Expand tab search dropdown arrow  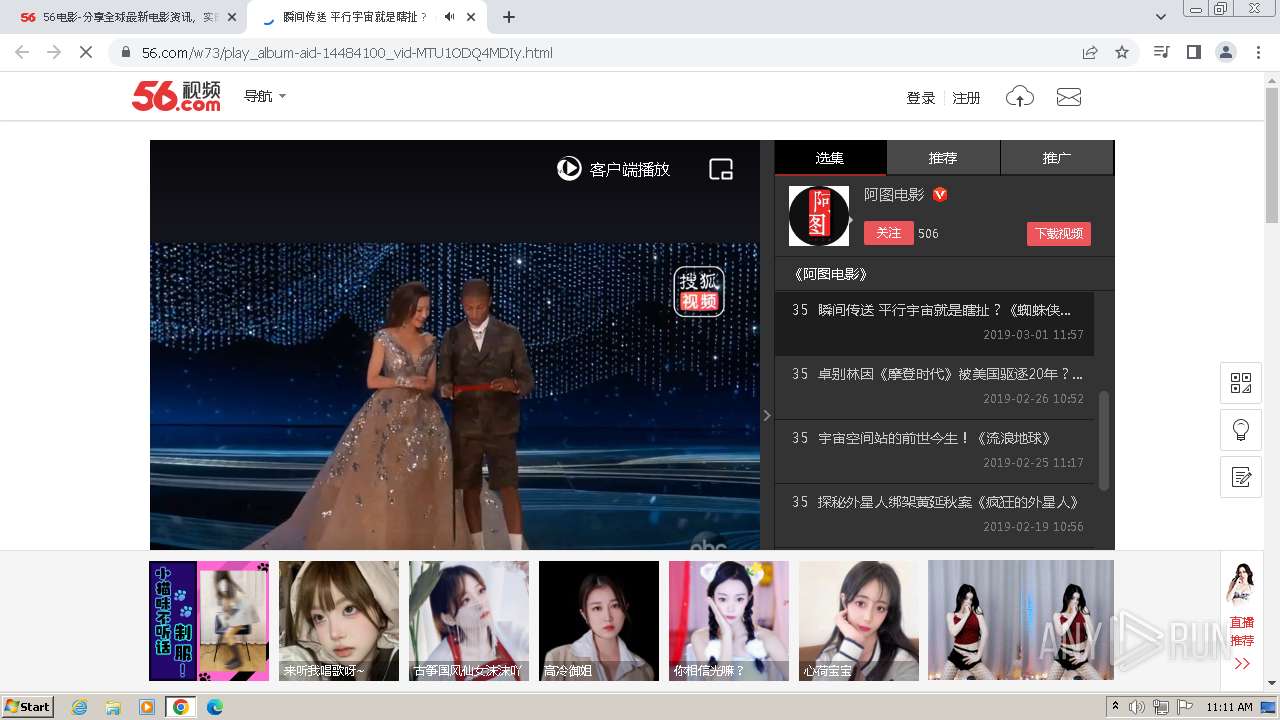1161,17
